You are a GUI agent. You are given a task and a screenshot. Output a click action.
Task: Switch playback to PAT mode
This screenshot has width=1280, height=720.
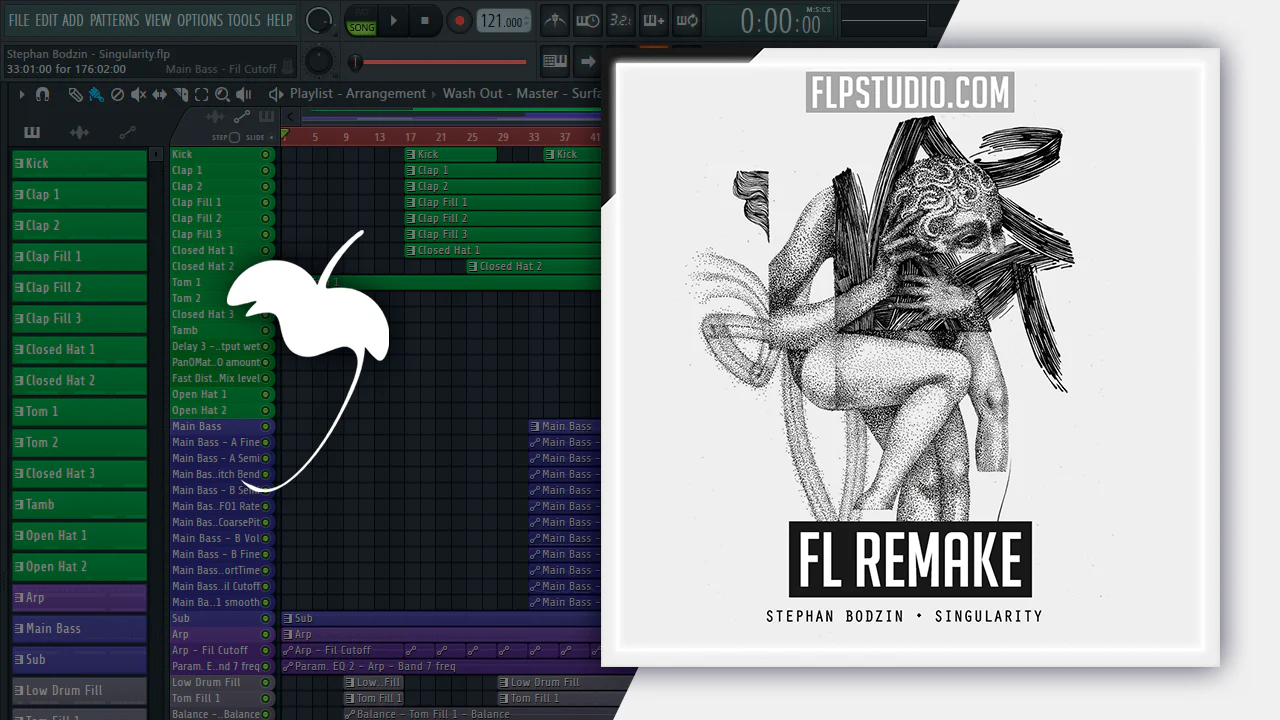click(x=361, y=14)
